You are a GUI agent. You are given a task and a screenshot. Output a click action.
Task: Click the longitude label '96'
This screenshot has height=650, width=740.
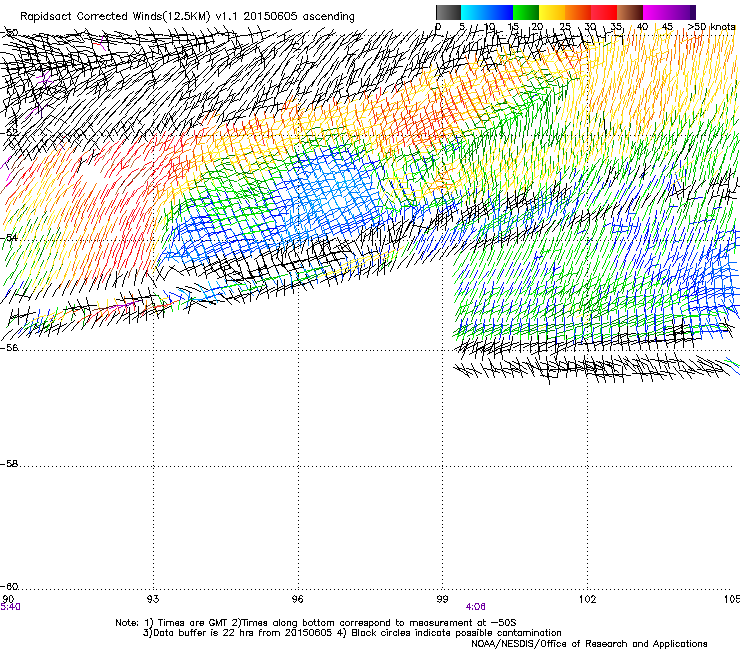pos(297,599)
